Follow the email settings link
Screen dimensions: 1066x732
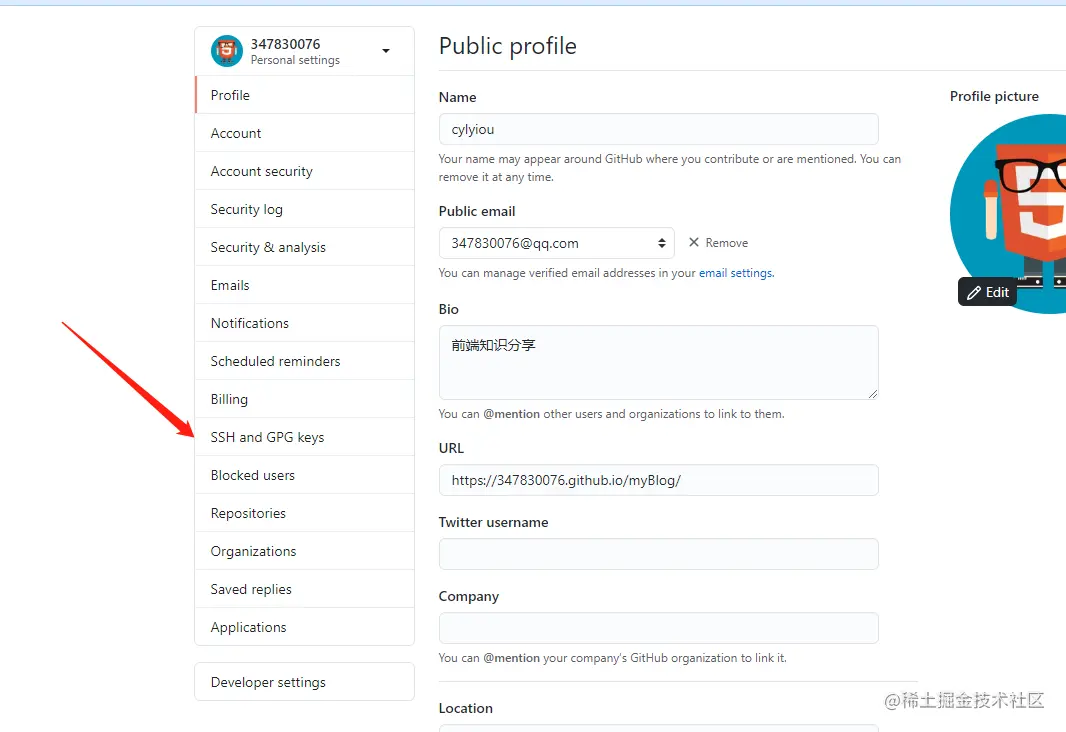[736, 273]
